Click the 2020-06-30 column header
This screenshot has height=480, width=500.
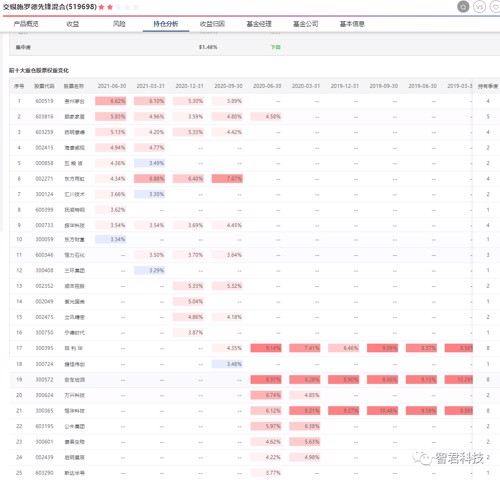pos(267,86)
